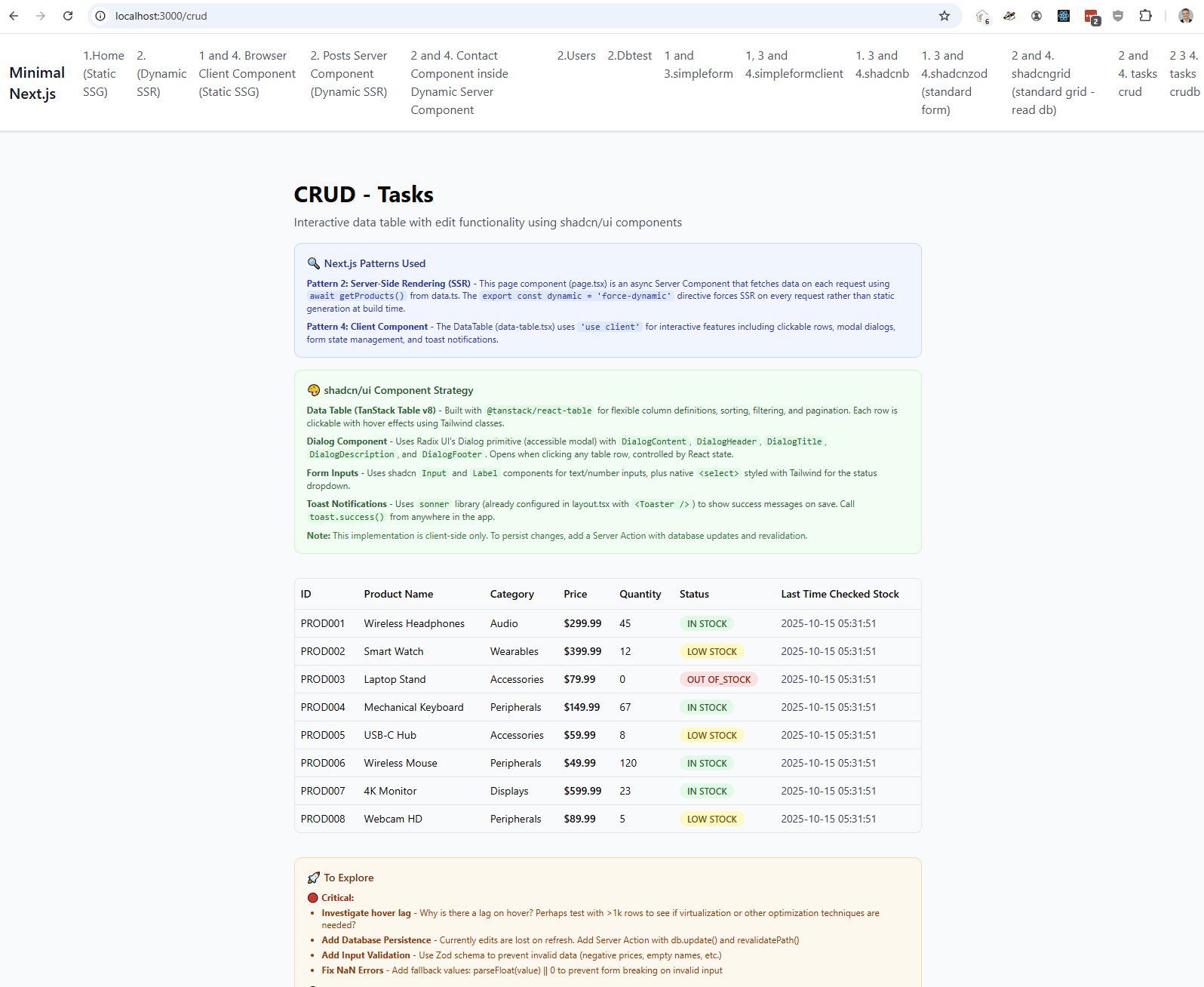Click the browser back arrow
Image resolution: width=1204 pixels, height=987 pixels.
[x=14, y=16]
